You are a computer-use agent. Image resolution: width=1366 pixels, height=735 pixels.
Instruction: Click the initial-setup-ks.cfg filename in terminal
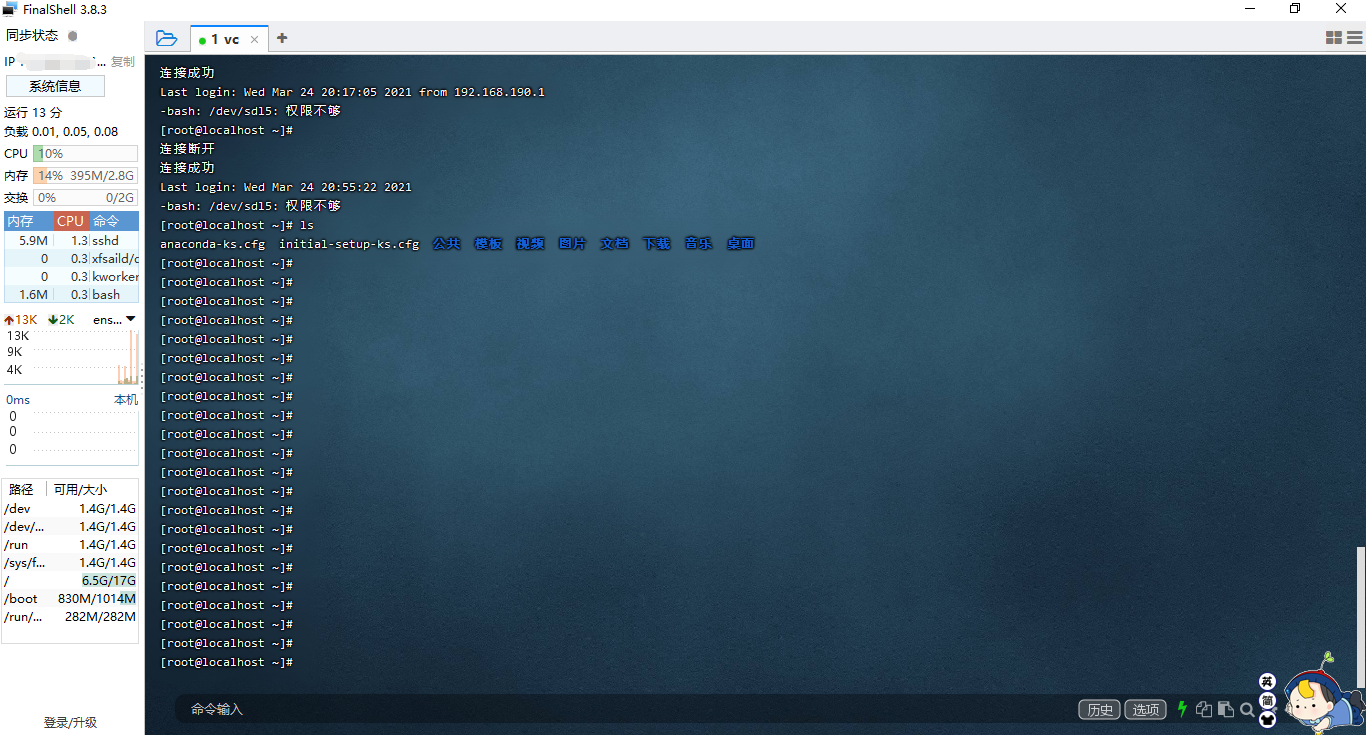click(x=349, y=244)
